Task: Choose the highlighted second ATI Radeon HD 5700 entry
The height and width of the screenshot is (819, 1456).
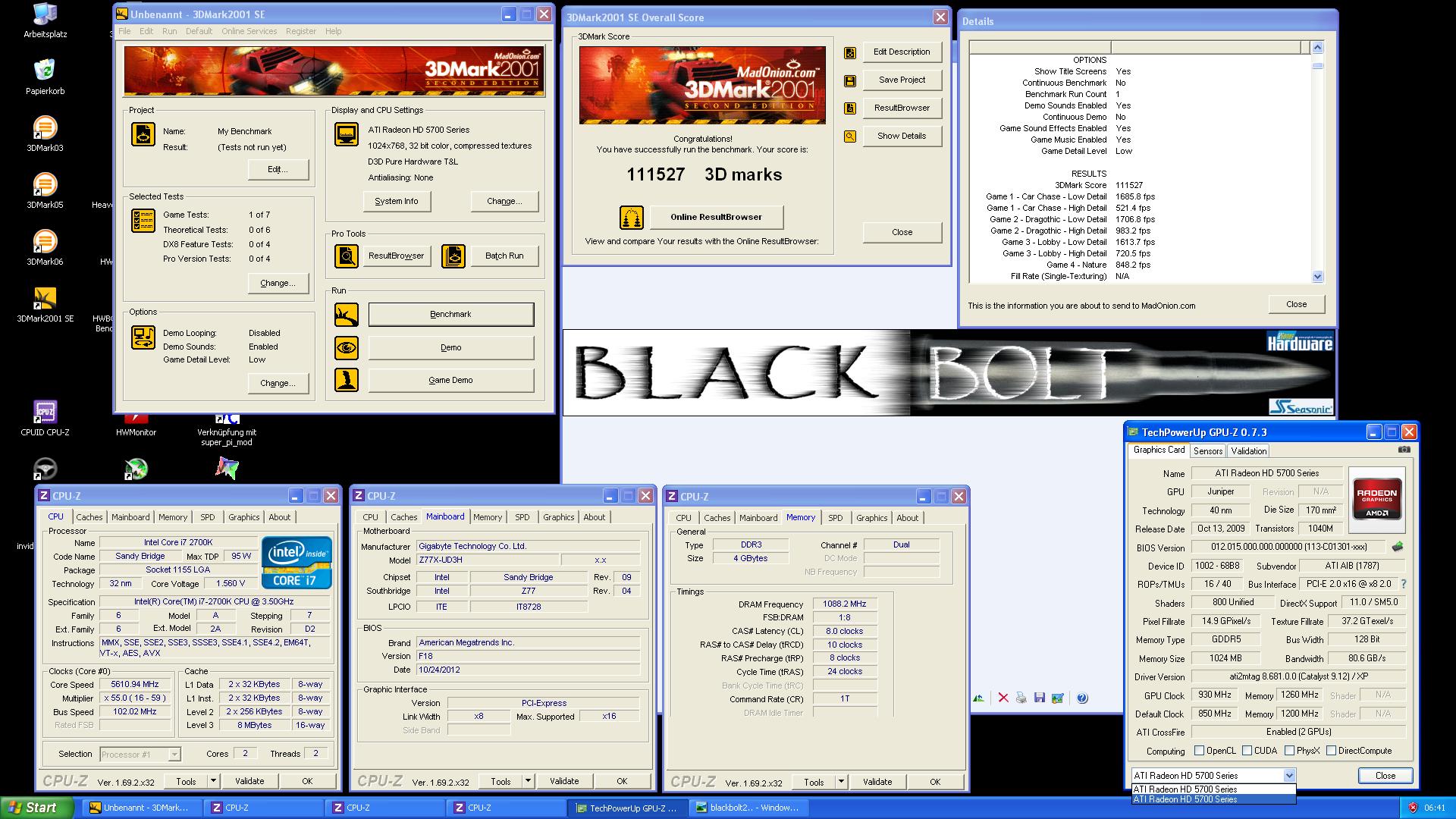Action: (1213, 799)
